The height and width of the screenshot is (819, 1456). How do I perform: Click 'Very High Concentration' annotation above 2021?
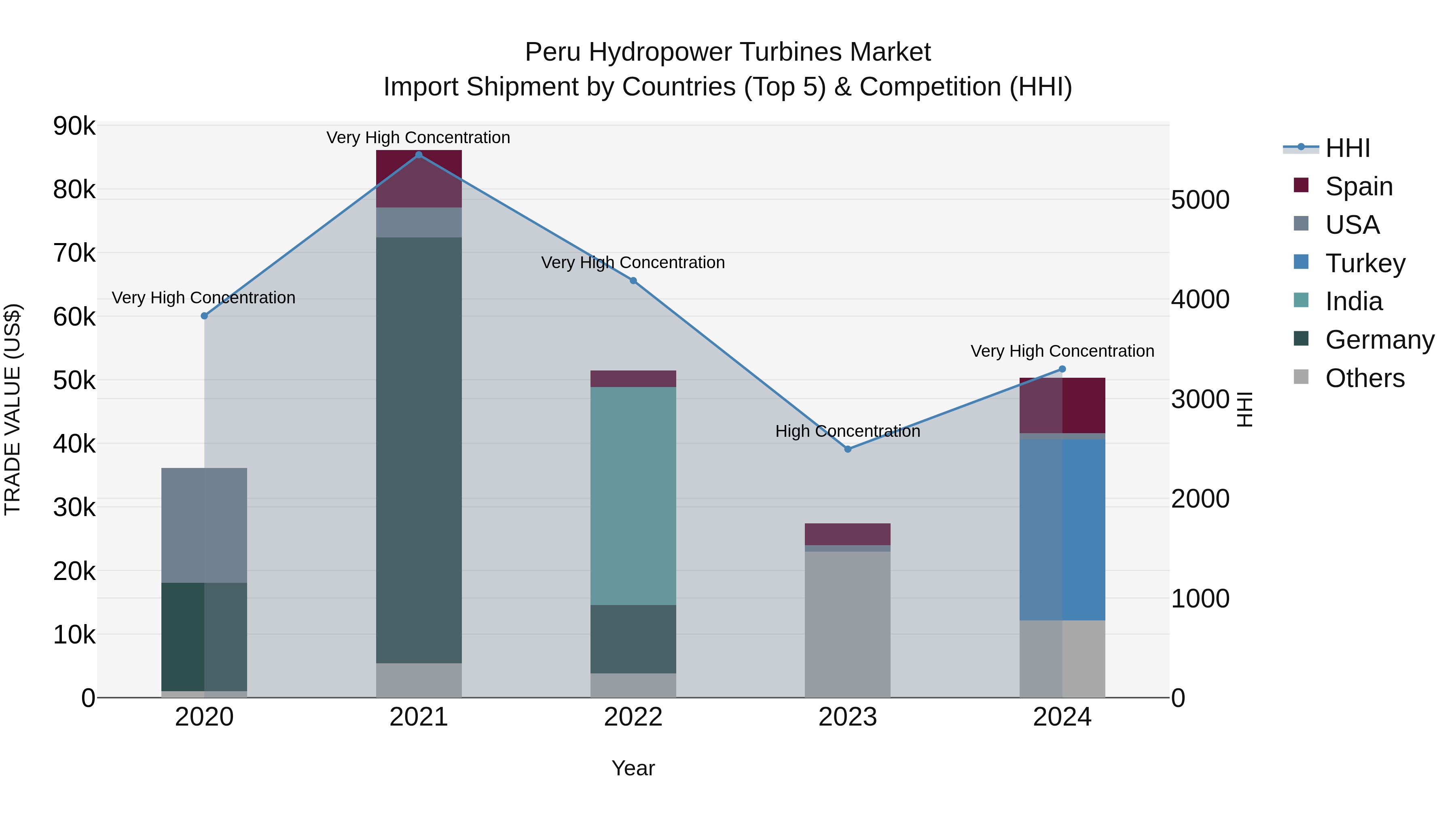[x=418, y=138]
